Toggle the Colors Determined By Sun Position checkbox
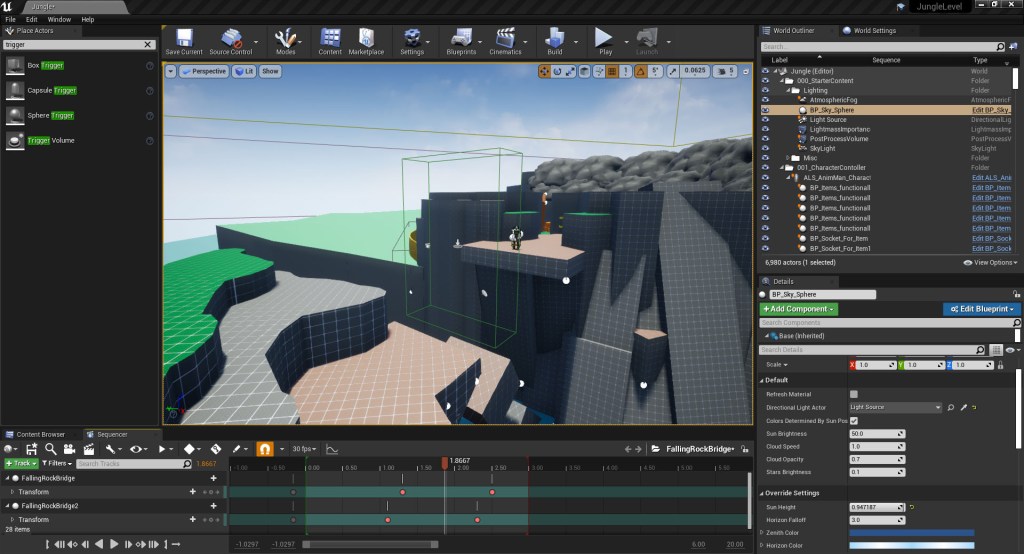This screenshot has height=554, width=1024. (x=853, y=421)
